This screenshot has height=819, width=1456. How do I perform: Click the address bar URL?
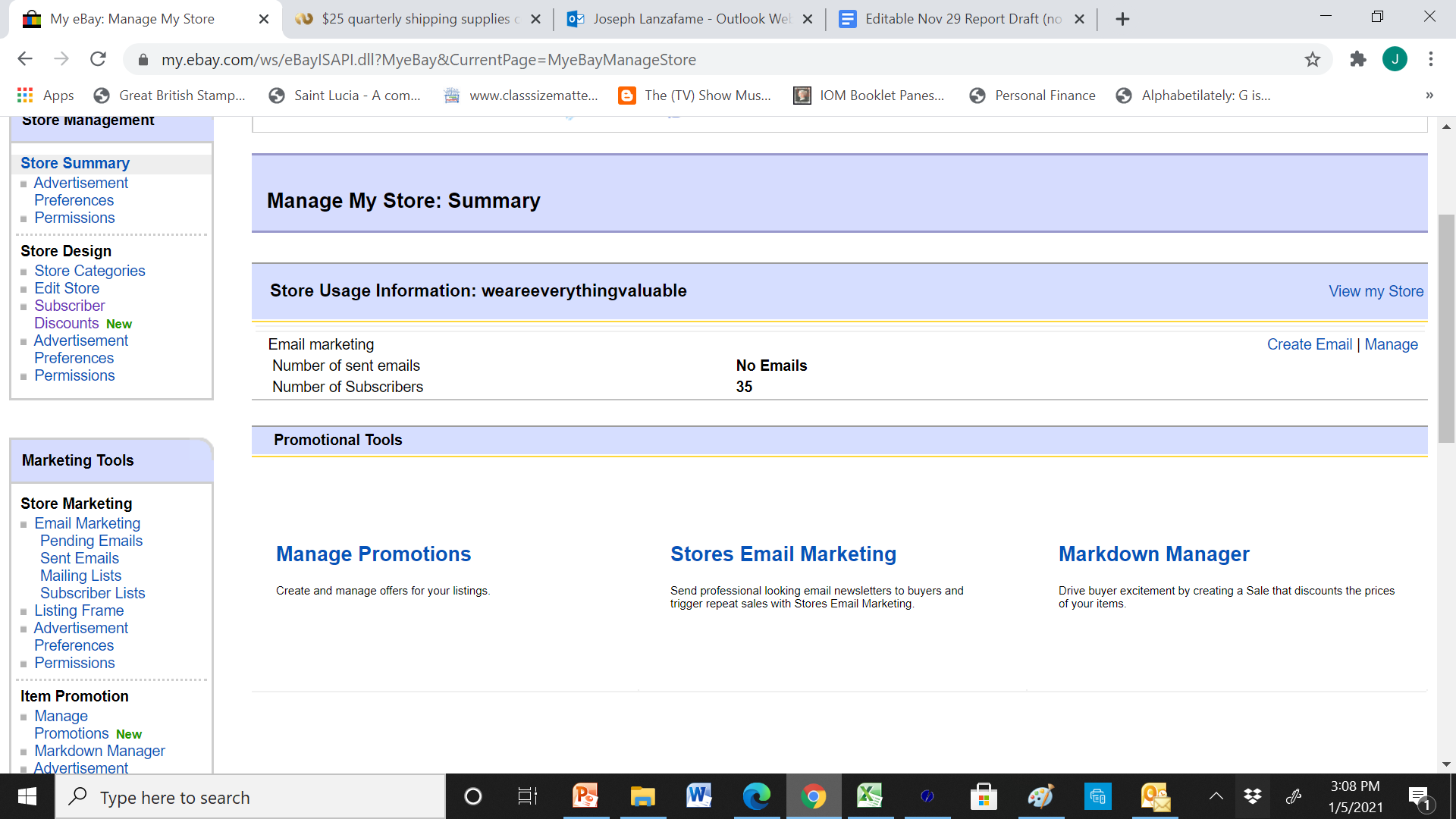click(428, 59)
